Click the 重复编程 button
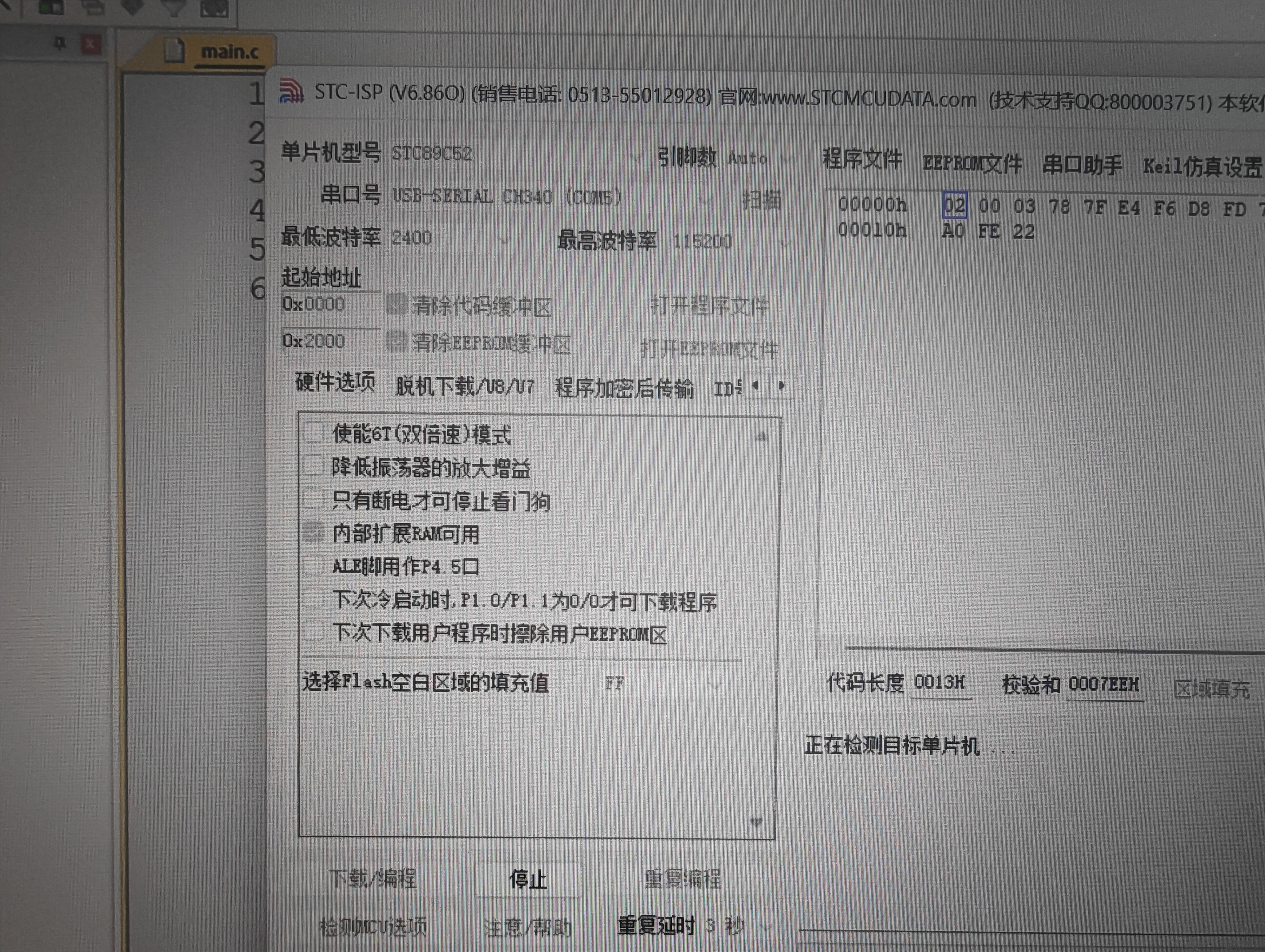Image resolution: width=1265 pixels, height=952 pixels. pyautogui.click(x=683, y=879)
